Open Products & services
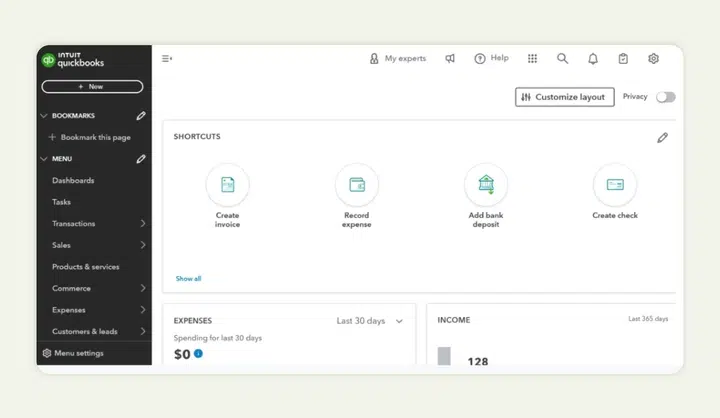Viewport: 720px width, 418px height. pyautogui.click(x=85, y=267)
